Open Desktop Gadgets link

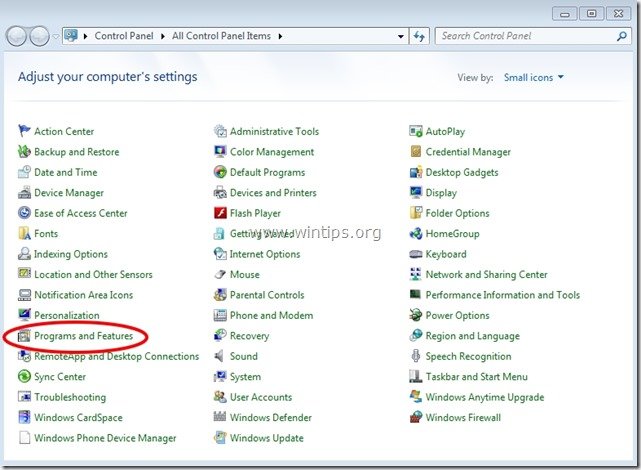pyautogui.click(x=462, y=172)
